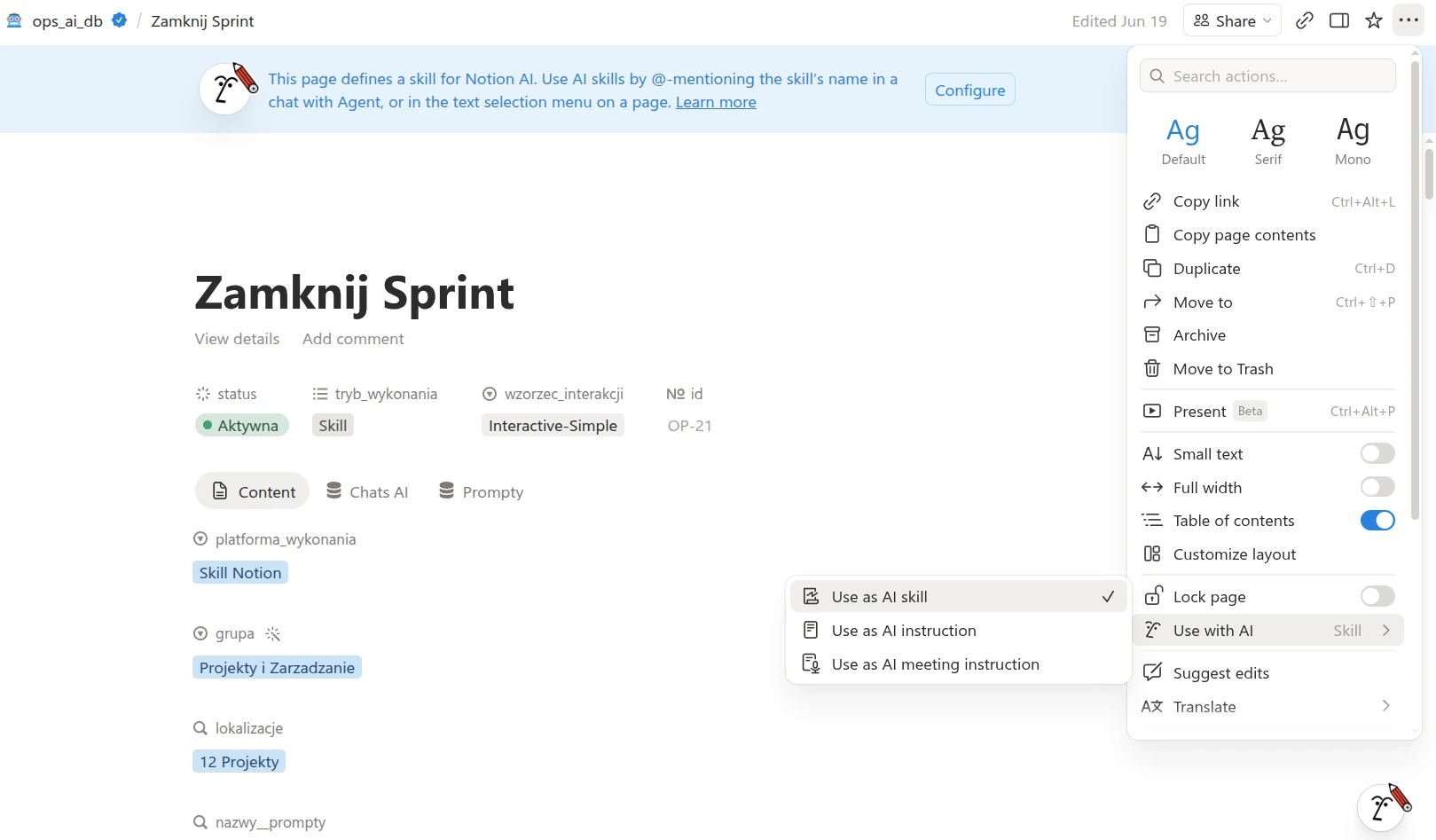
Task: Open the side panel view icon in top bar
Action: 1339,20
